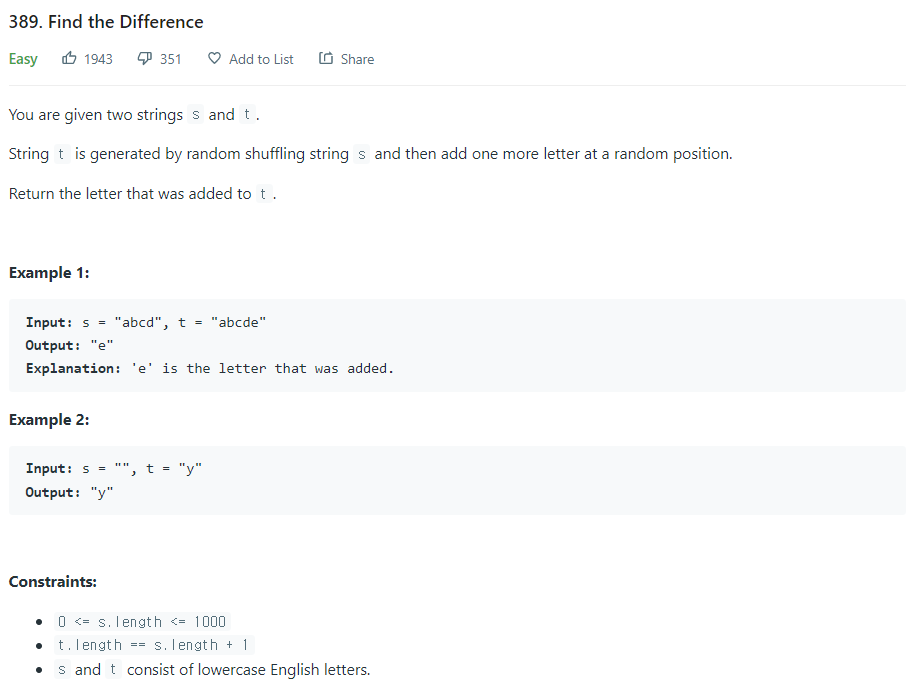Click the share icon beside Share

pos(326,59)
